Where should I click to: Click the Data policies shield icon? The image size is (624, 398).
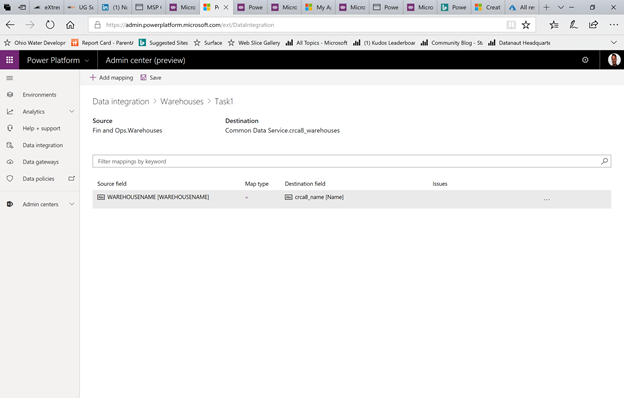pyautogui.click(x=10, y=179)
